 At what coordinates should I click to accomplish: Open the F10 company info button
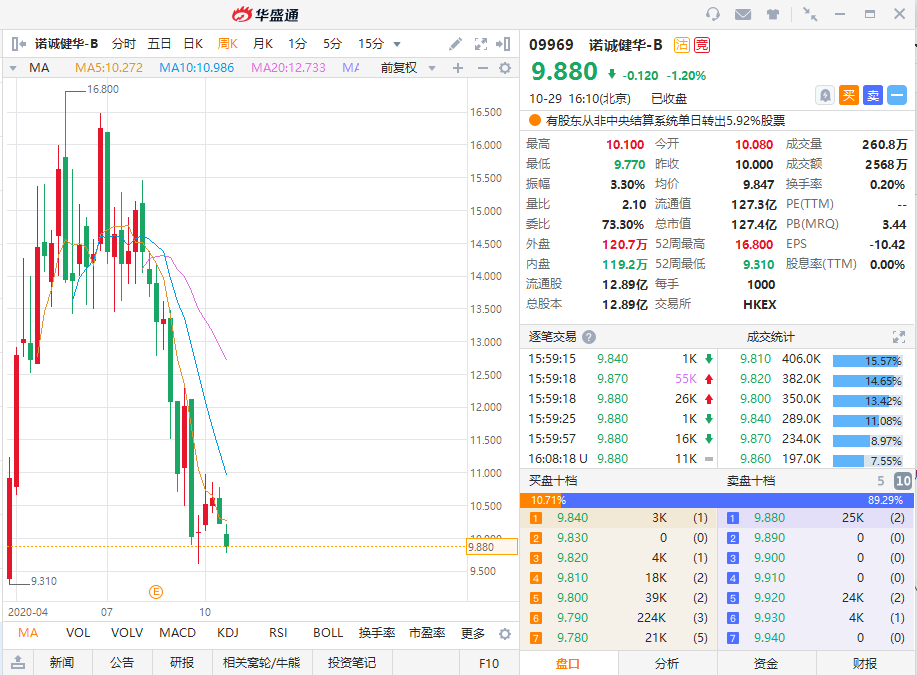point(489,663)
